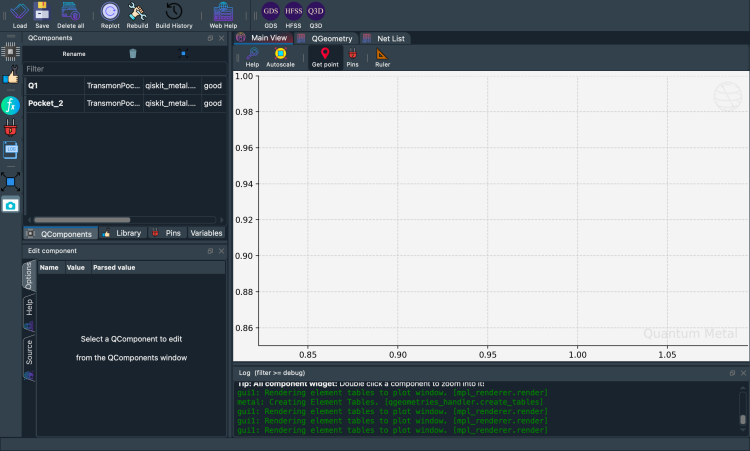Click the Load design icon
Image resolution: width=750 pixels, height=451 pixels.
pyautogui.click(x=20, y=15)
